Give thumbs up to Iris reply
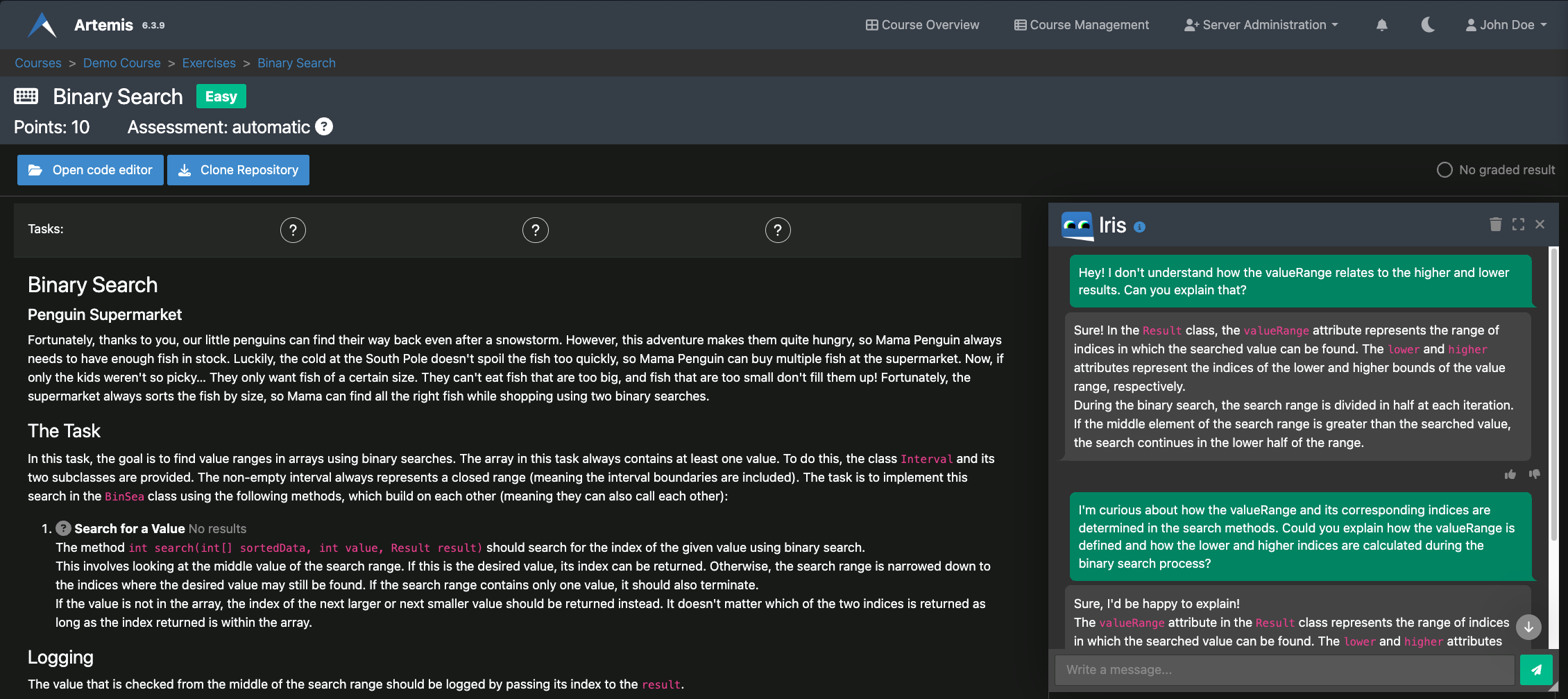The height and width of the screenshot is (699, 1568). coord(1510,475)
